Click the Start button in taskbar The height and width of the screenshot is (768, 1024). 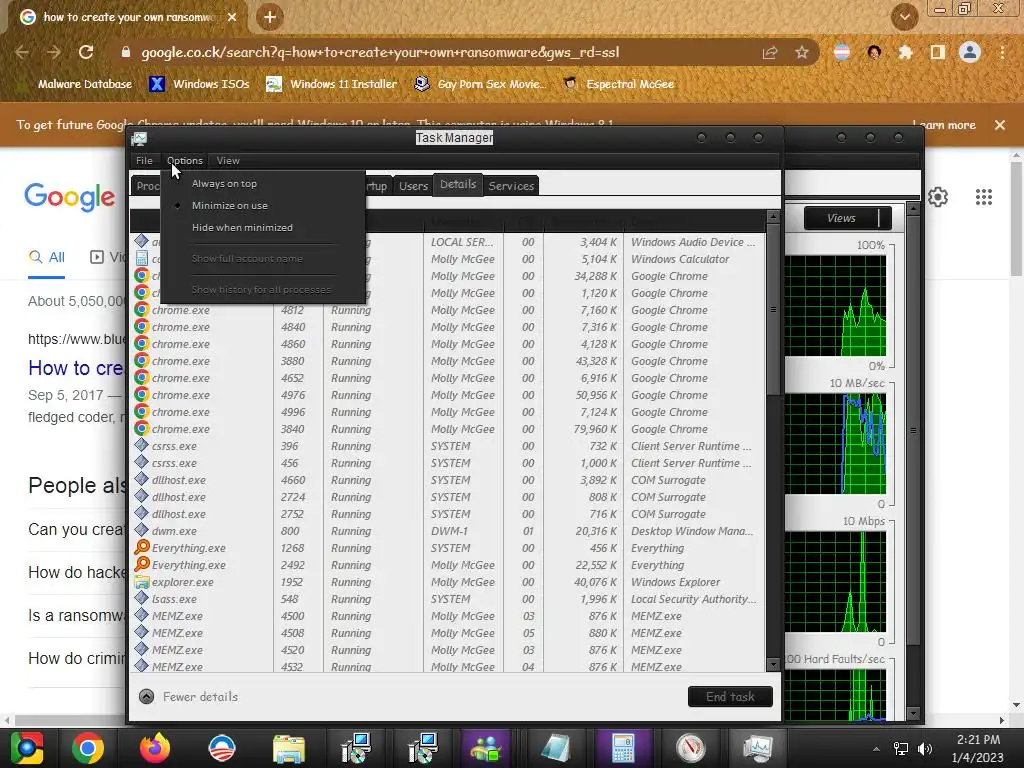tap(26, 748)
